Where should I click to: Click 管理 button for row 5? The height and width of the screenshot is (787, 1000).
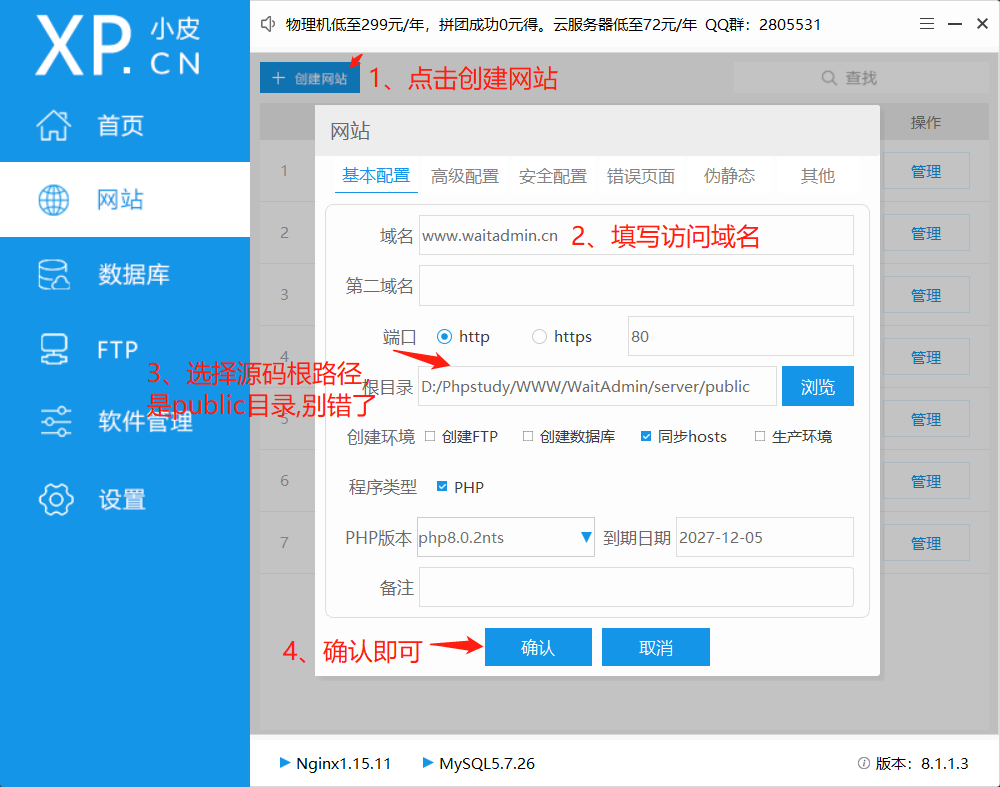pyautogui.click(x=926, y=419)
